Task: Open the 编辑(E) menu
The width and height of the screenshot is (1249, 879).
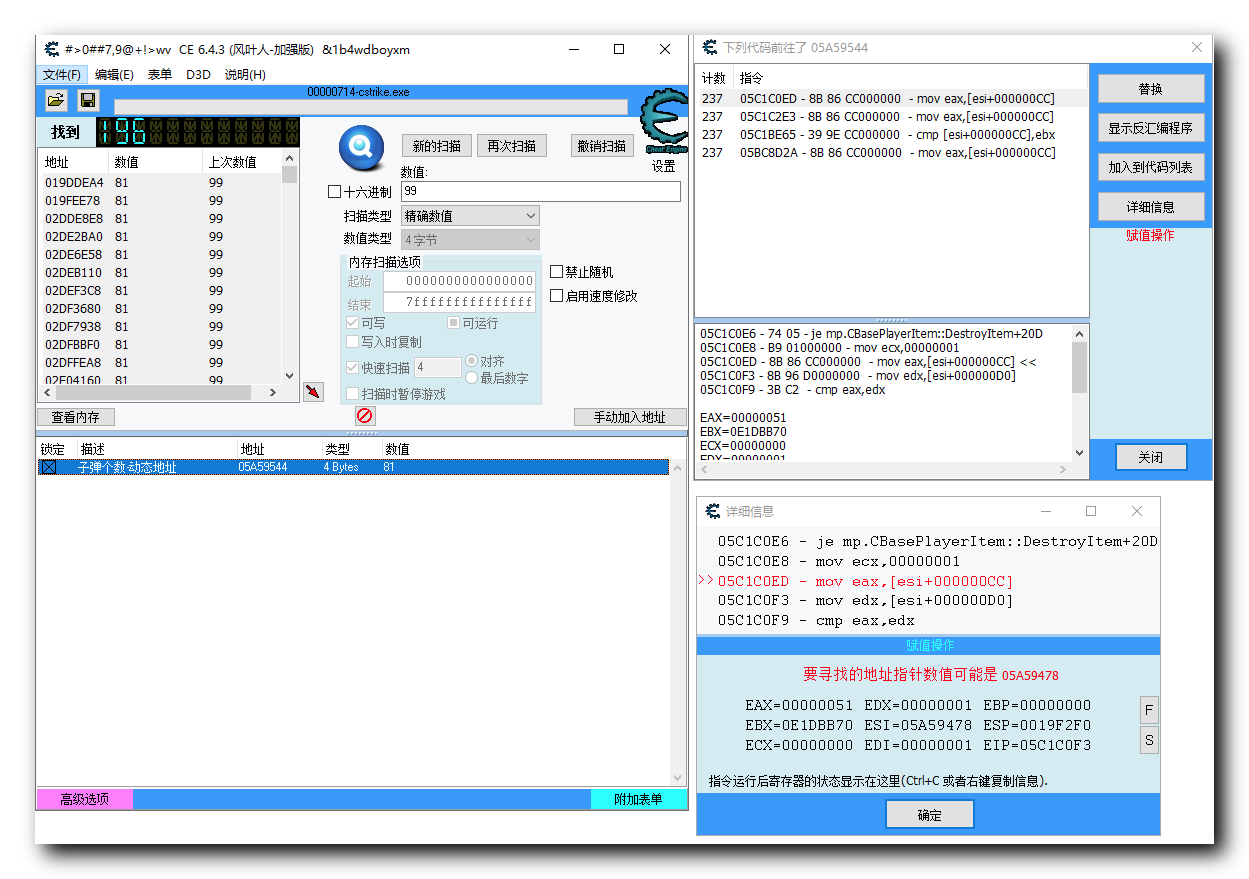Action: 114,75
